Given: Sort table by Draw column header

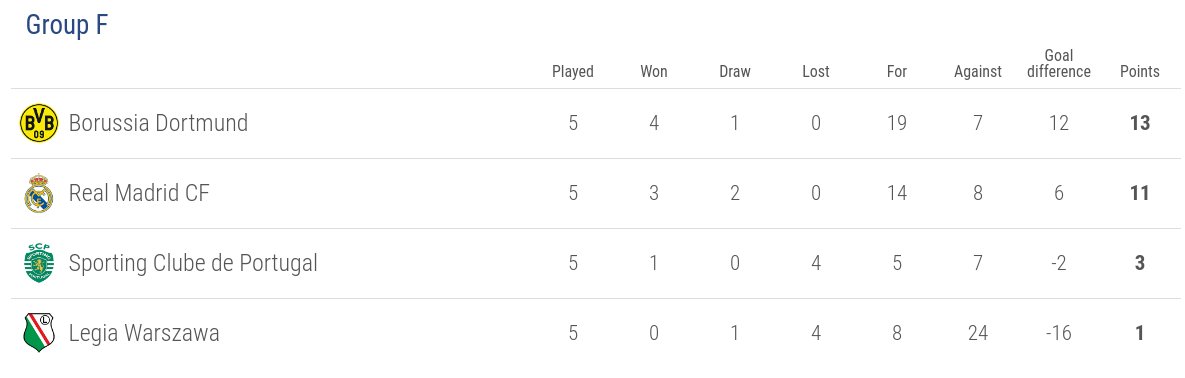Looking at the screenshot, I should (x=735, y=72).
